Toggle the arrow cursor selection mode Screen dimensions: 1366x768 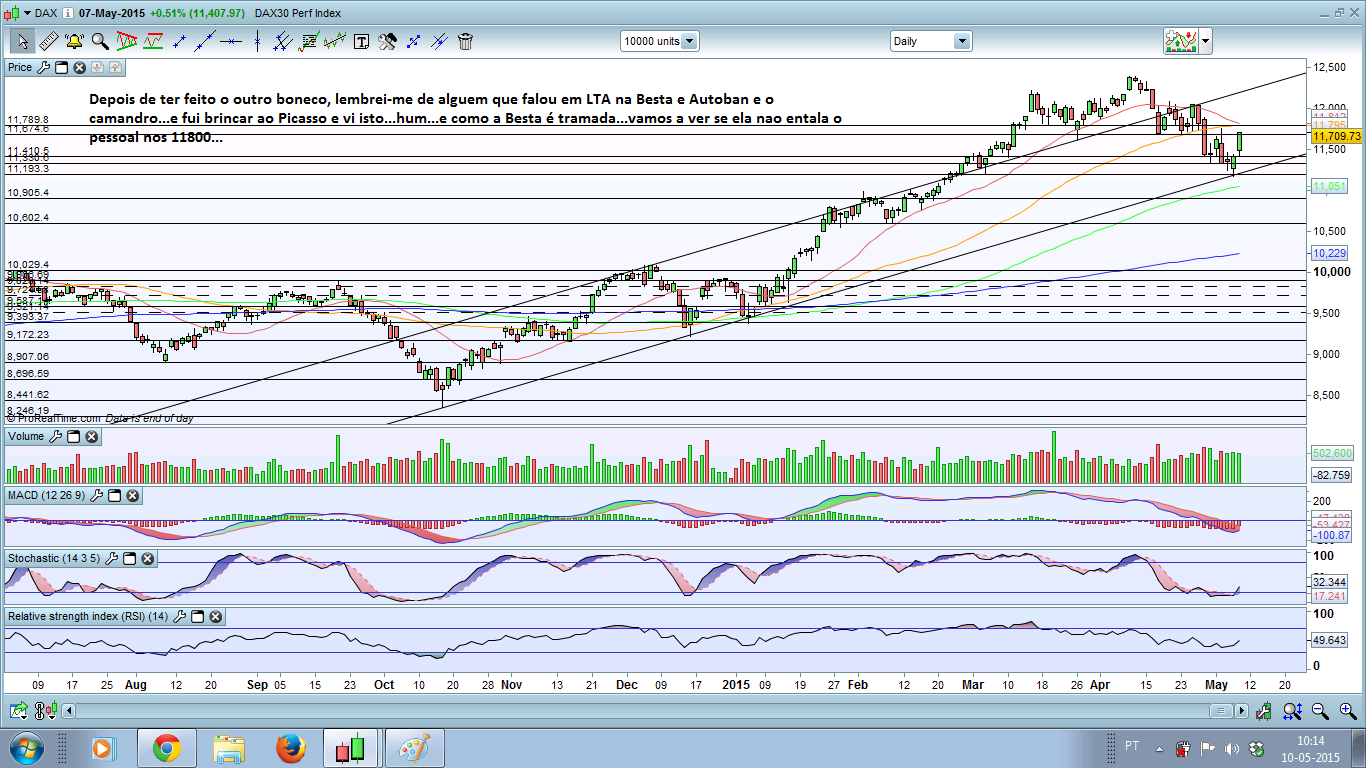[22, 41]
